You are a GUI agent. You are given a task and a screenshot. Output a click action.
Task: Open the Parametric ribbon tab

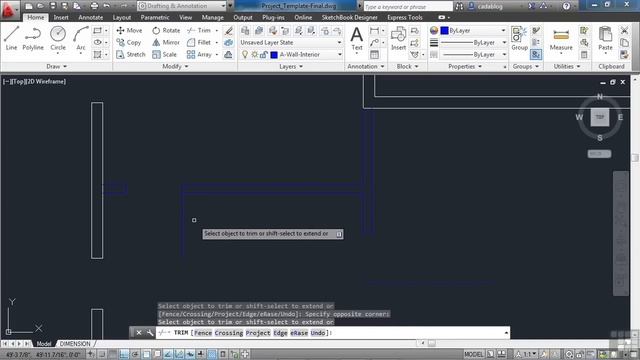[x=155, y=18]
